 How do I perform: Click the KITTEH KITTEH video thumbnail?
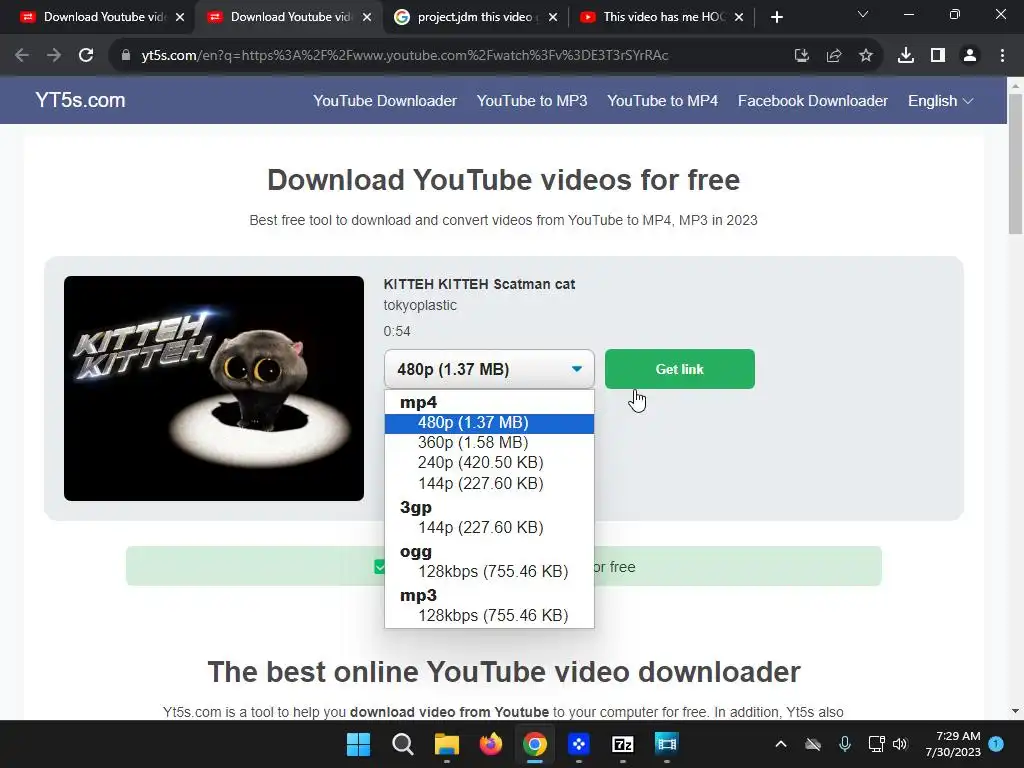[x=214, y=389]
